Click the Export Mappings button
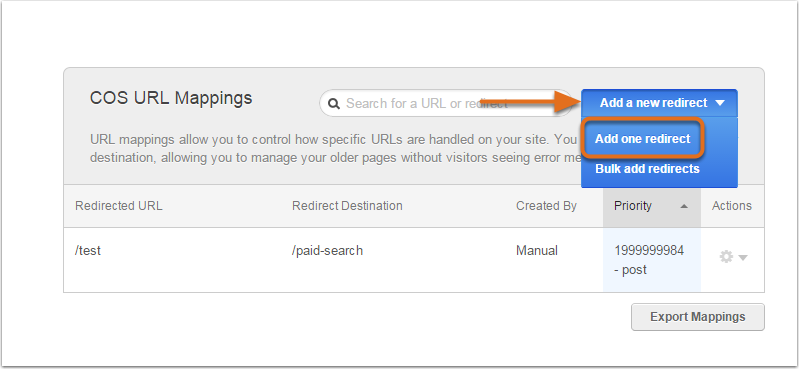799x369 pixels. [x=698, y=317]
